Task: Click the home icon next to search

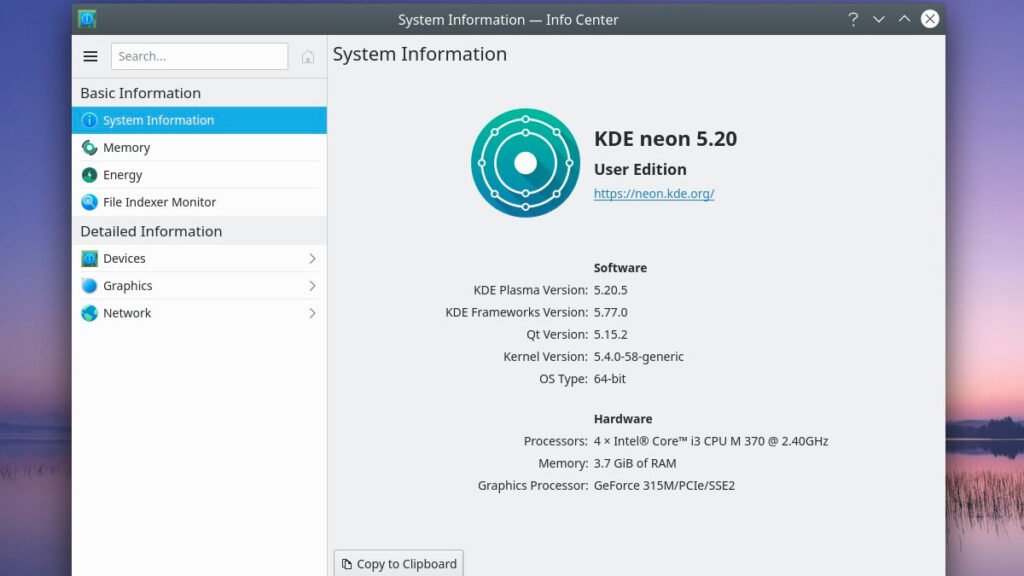Action: [x=308, y=57]
